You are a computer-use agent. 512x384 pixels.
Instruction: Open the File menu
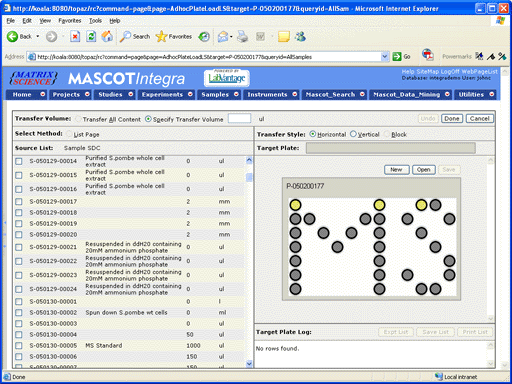click(x=10, y=21)
